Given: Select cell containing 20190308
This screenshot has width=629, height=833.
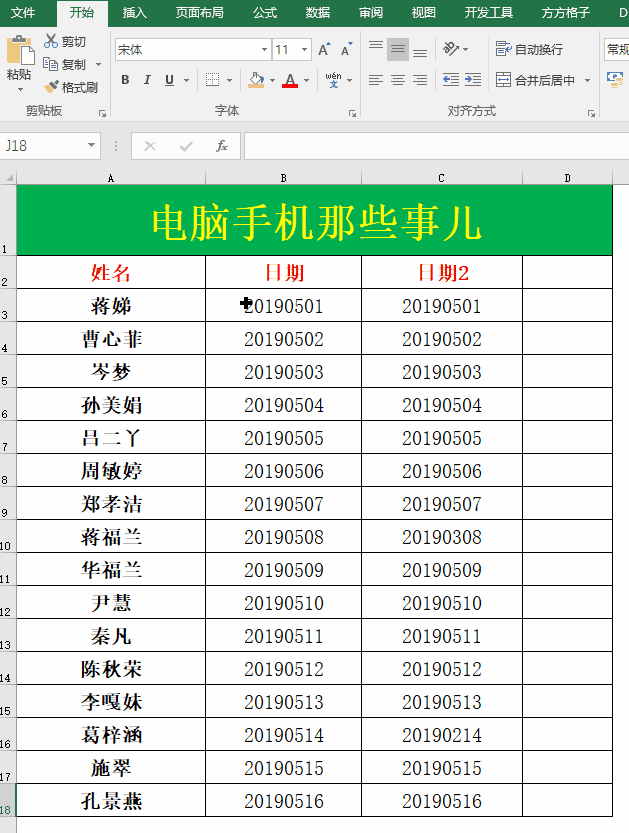Looking at the screenshot, I should point(442,537).
